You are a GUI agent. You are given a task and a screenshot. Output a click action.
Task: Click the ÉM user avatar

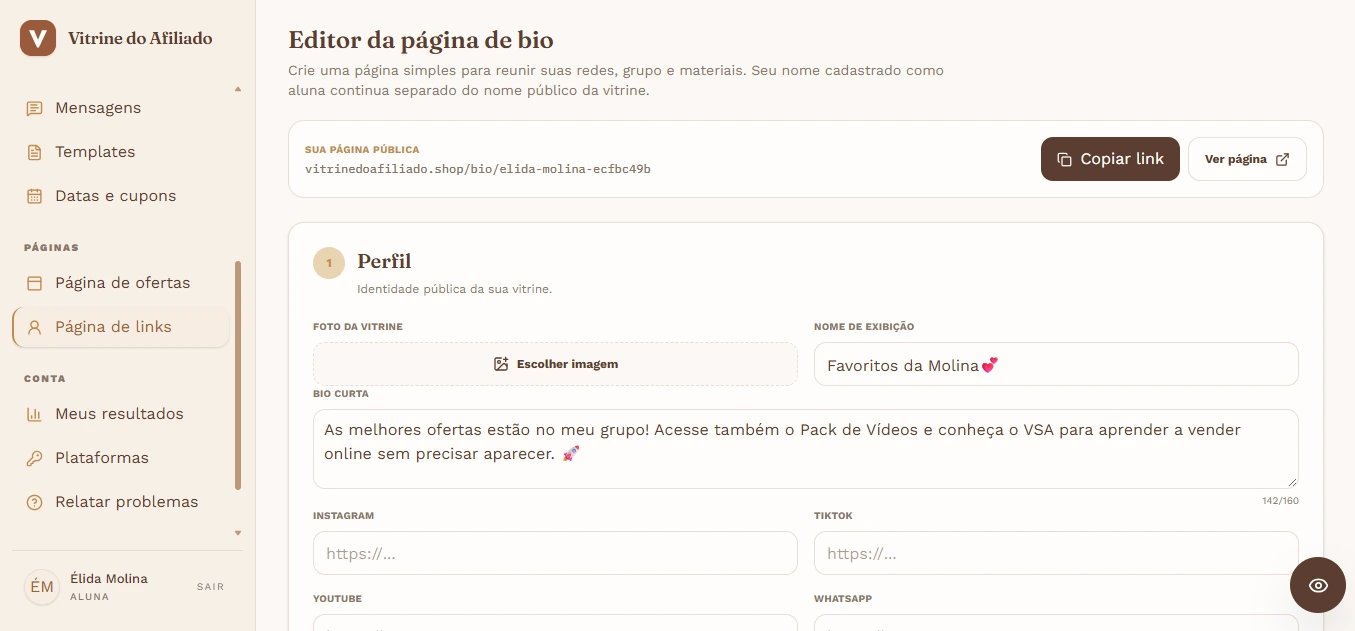42,587
